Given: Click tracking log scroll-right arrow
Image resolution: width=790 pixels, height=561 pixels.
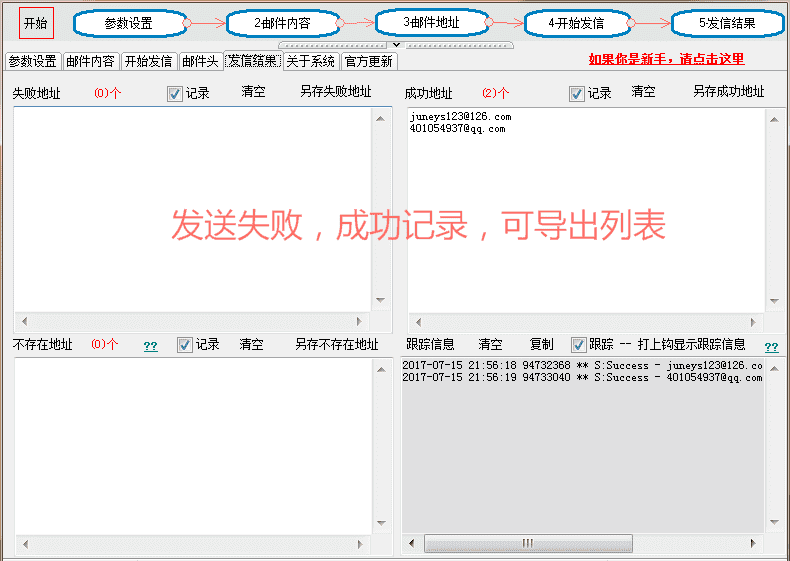Looking at the screenshot, I should point(753,543).
